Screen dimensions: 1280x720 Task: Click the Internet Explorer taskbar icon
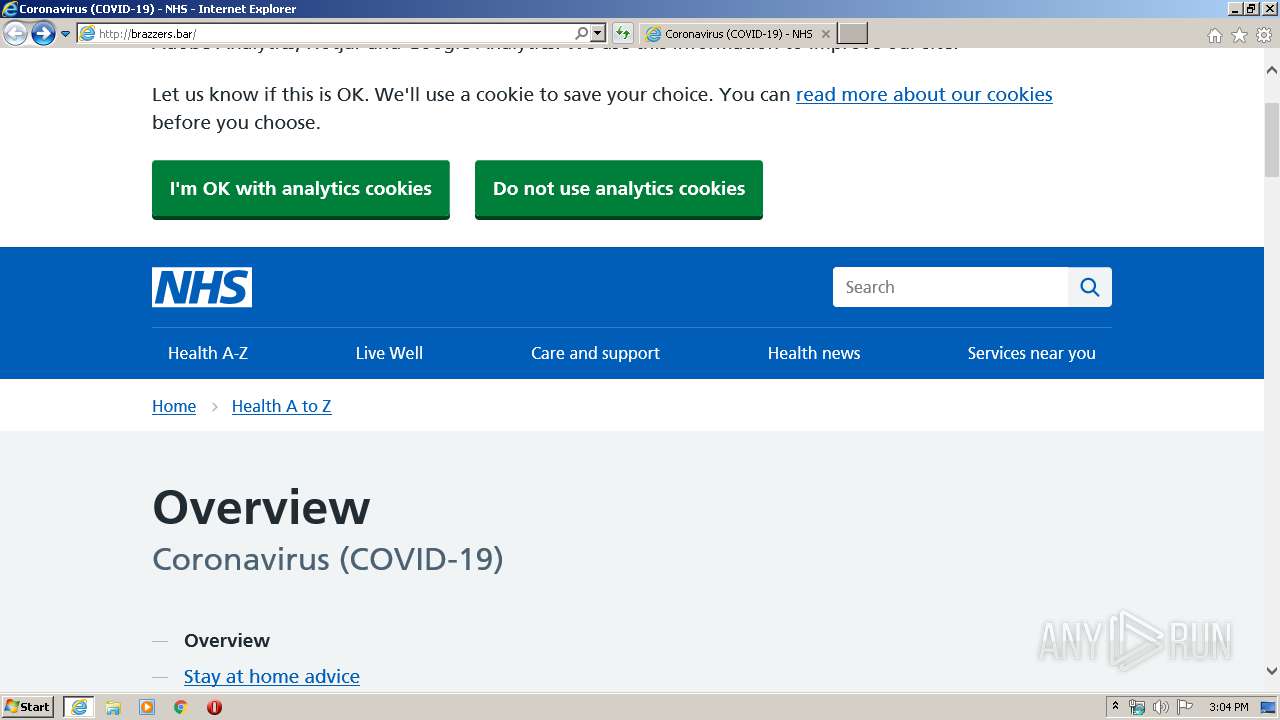(x=79, y=707)
